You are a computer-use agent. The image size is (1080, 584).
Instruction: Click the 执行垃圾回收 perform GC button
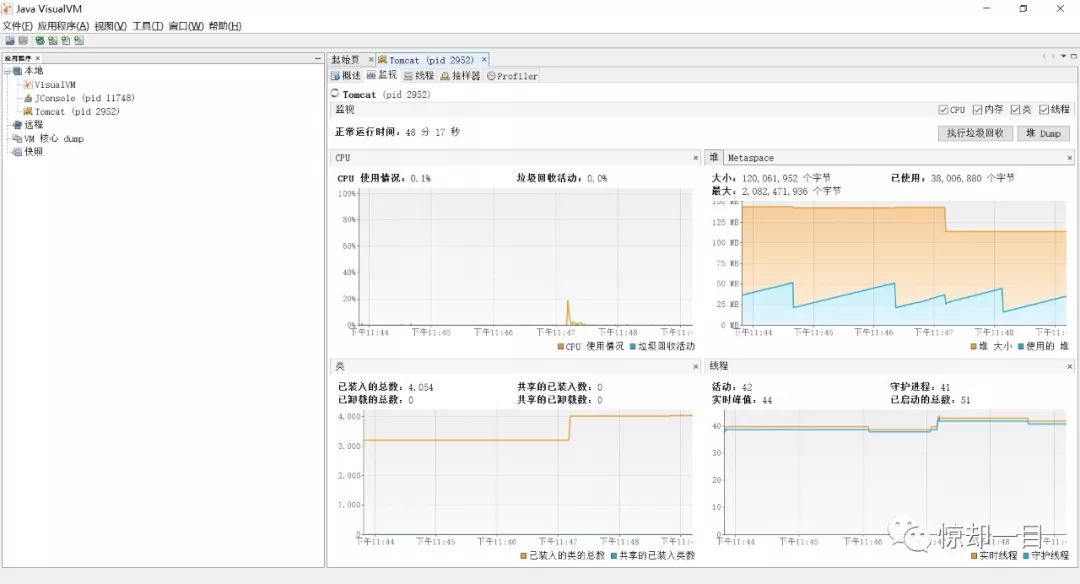tap(975, 133)
